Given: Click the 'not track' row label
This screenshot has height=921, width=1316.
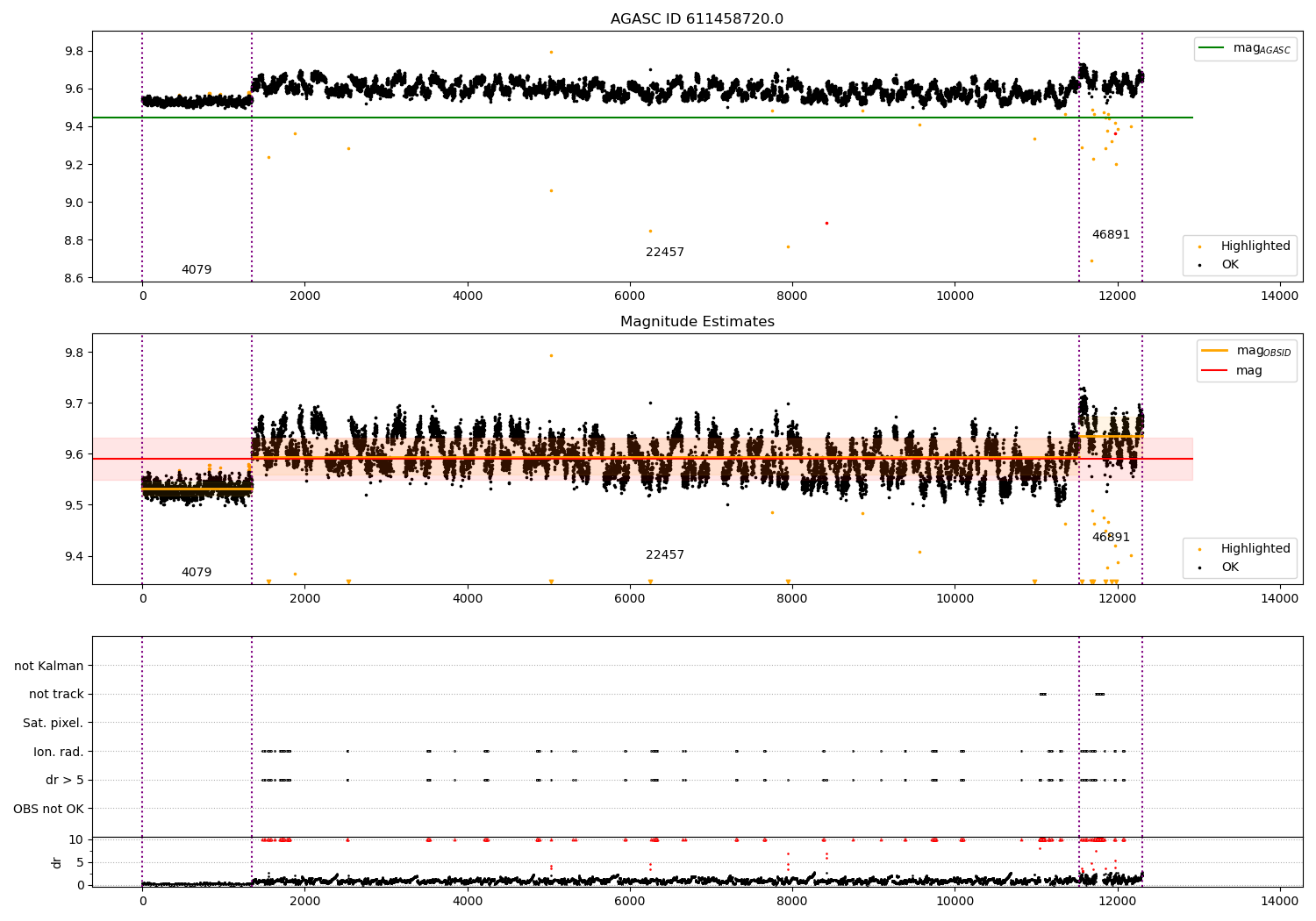Looking at the screenshot, I should (56, 695).
